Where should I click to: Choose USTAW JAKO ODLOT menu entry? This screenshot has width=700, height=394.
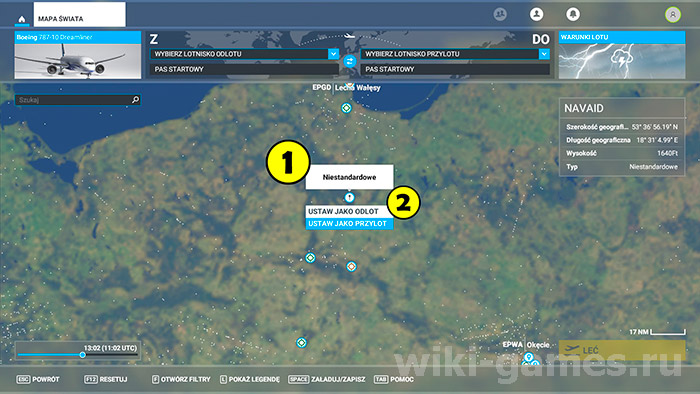click(349, 211)
